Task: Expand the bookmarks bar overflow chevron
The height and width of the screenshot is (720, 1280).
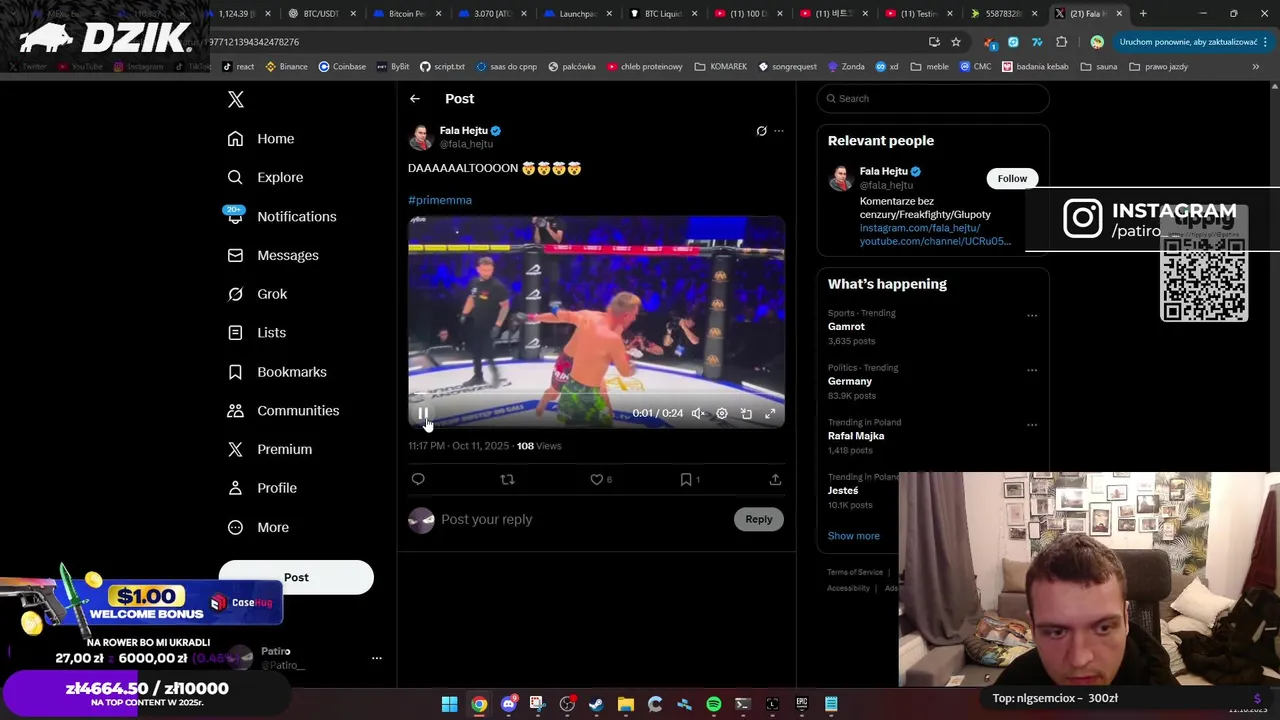Action: [x=1256, y=67]
